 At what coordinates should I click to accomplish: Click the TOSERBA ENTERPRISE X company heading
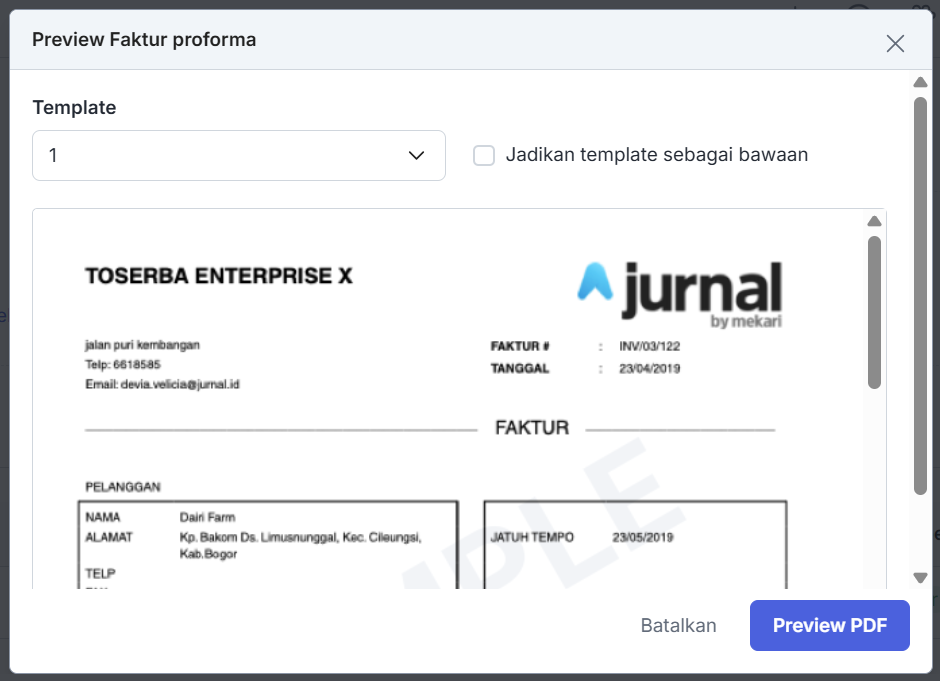click(219, 276)
